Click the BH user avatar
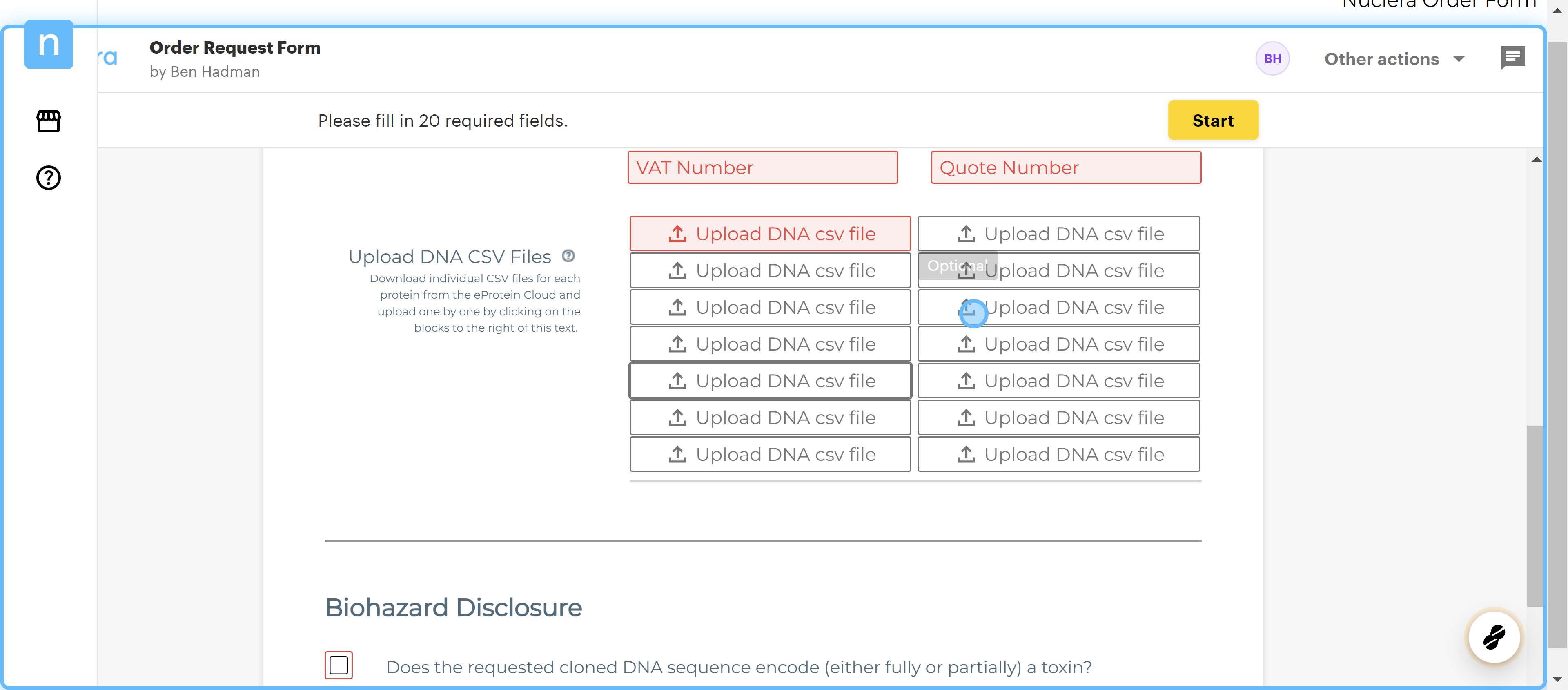 point(1272,58)
